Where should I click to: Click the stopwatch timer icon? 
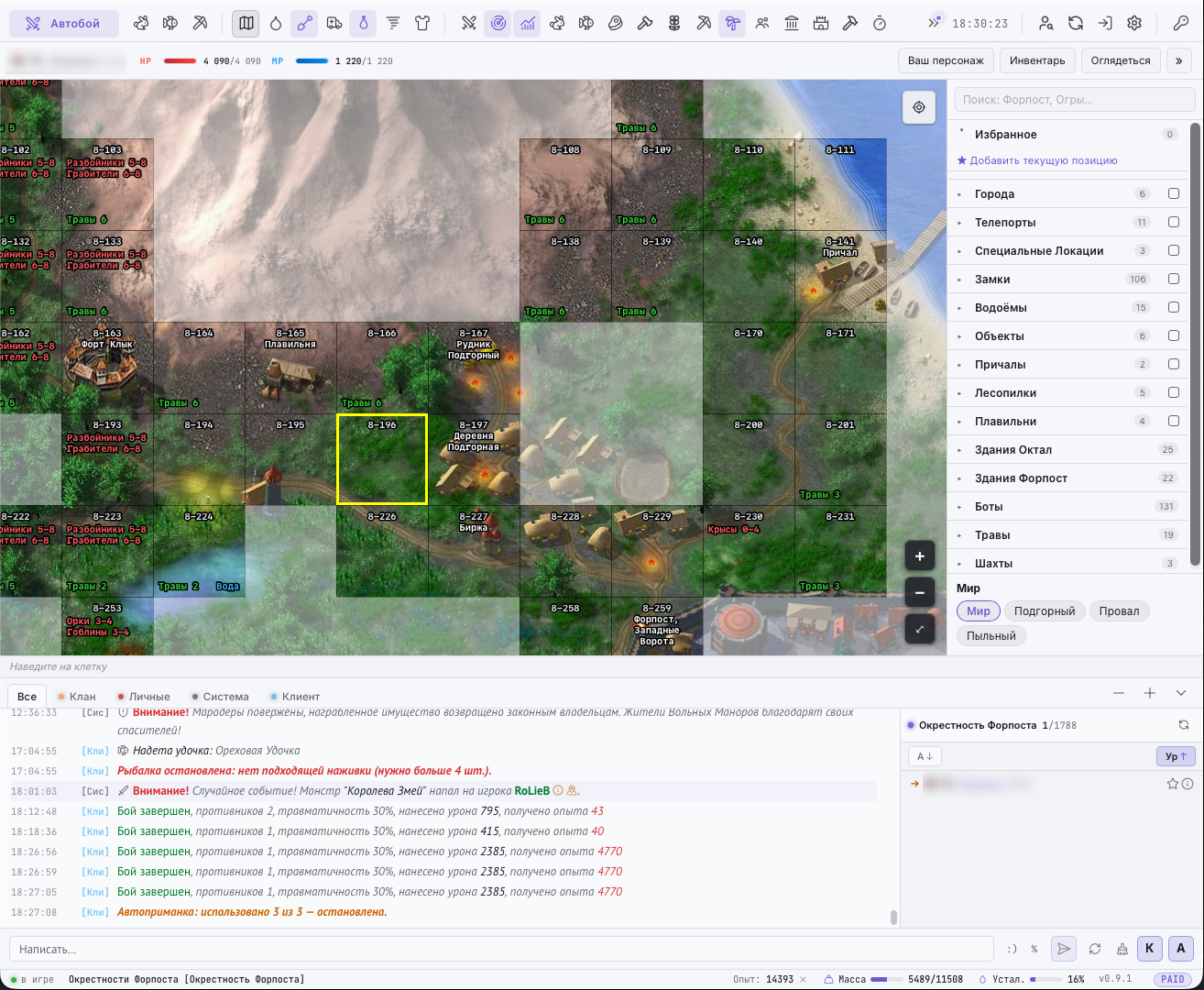(880, 24)
